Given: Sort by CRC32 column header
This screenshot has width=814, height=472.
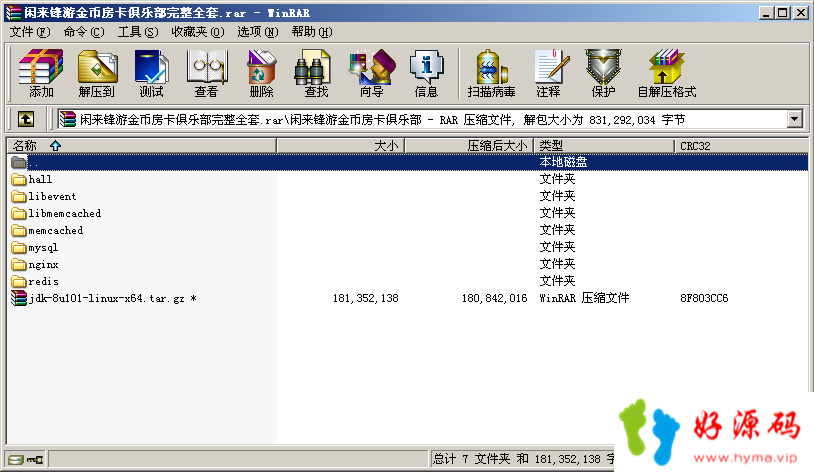Looking at the screenshot, I should click(x=741, y=146).
